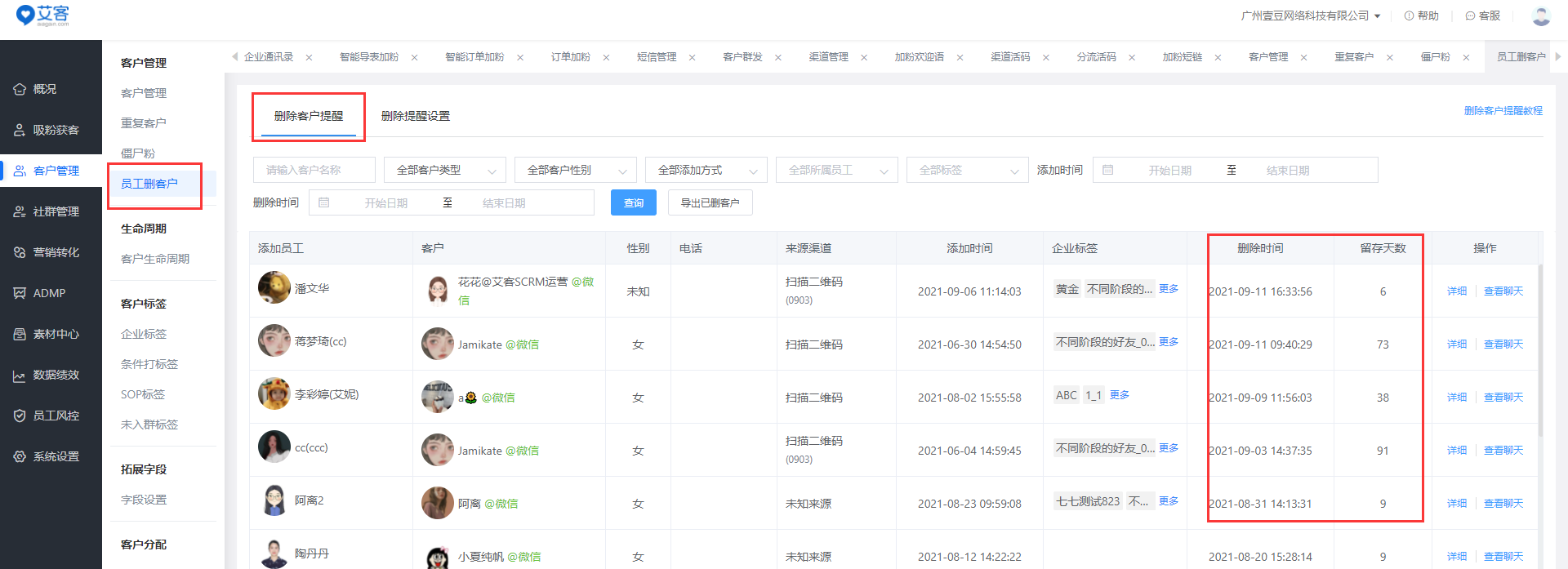Open 吸粉获客 section in the sidebar
Screen dimensions: 1568x569
(56, 130)
